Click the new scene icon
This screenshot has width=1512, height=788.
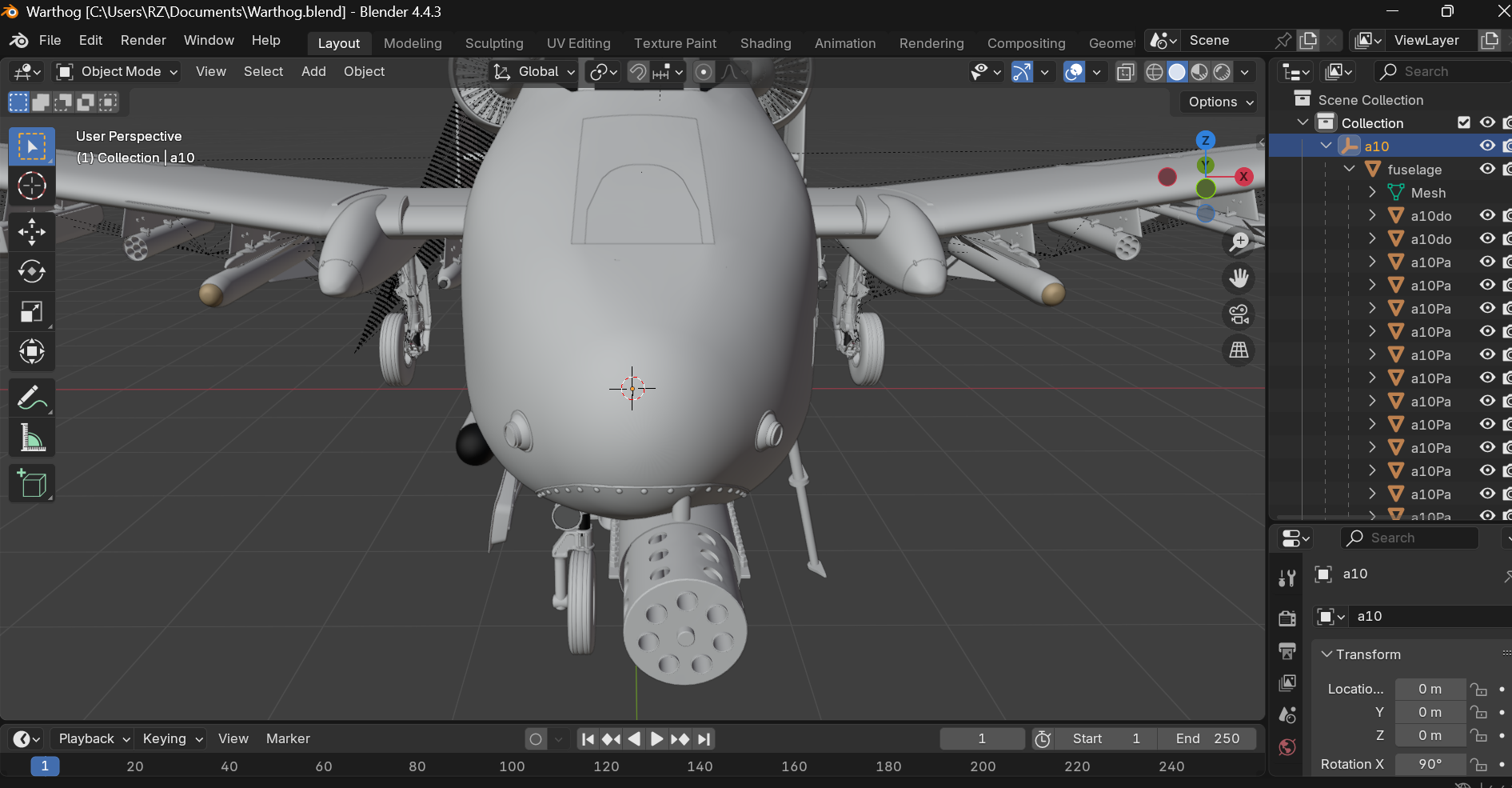1308,40
